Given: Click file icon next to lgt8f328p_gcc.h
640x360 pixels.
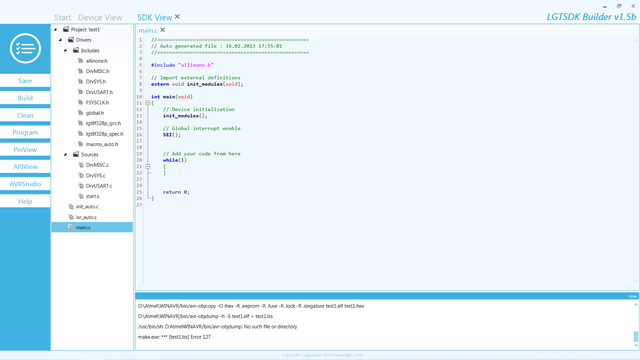Looking at the screenshot, I should (x=80, y=123).
